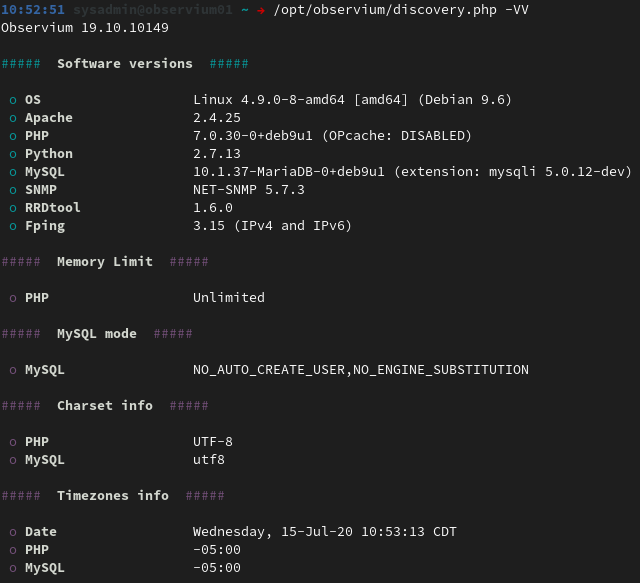Click the MySQL mode section heading
This screenshot has width=640, height=583.
(97, 334)
